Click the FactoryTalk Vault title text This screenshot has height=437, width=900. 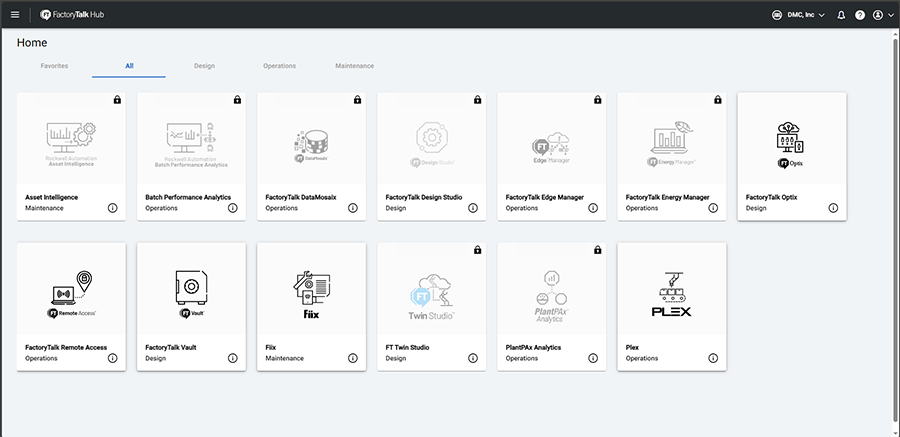pos(171,347)
